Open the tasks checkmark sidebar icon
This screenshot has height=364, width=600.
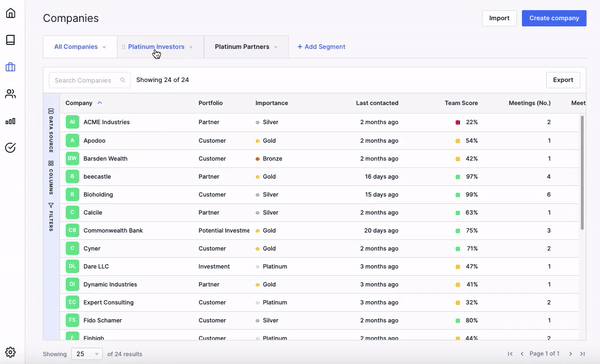coord(10,148)
